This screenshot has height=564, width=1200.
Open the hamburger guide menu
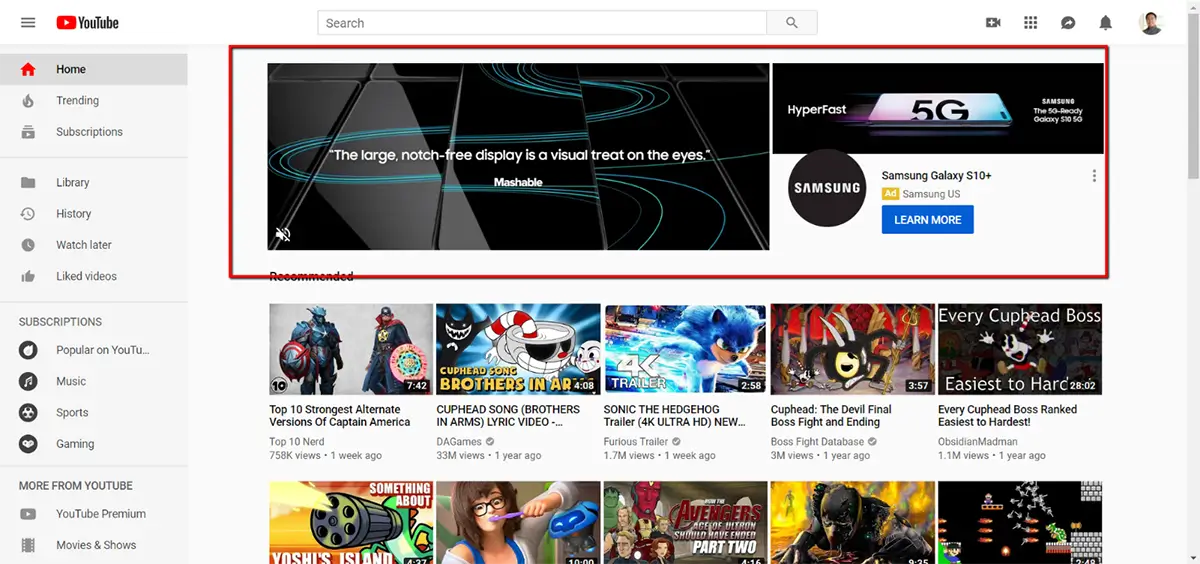(28, 22)
